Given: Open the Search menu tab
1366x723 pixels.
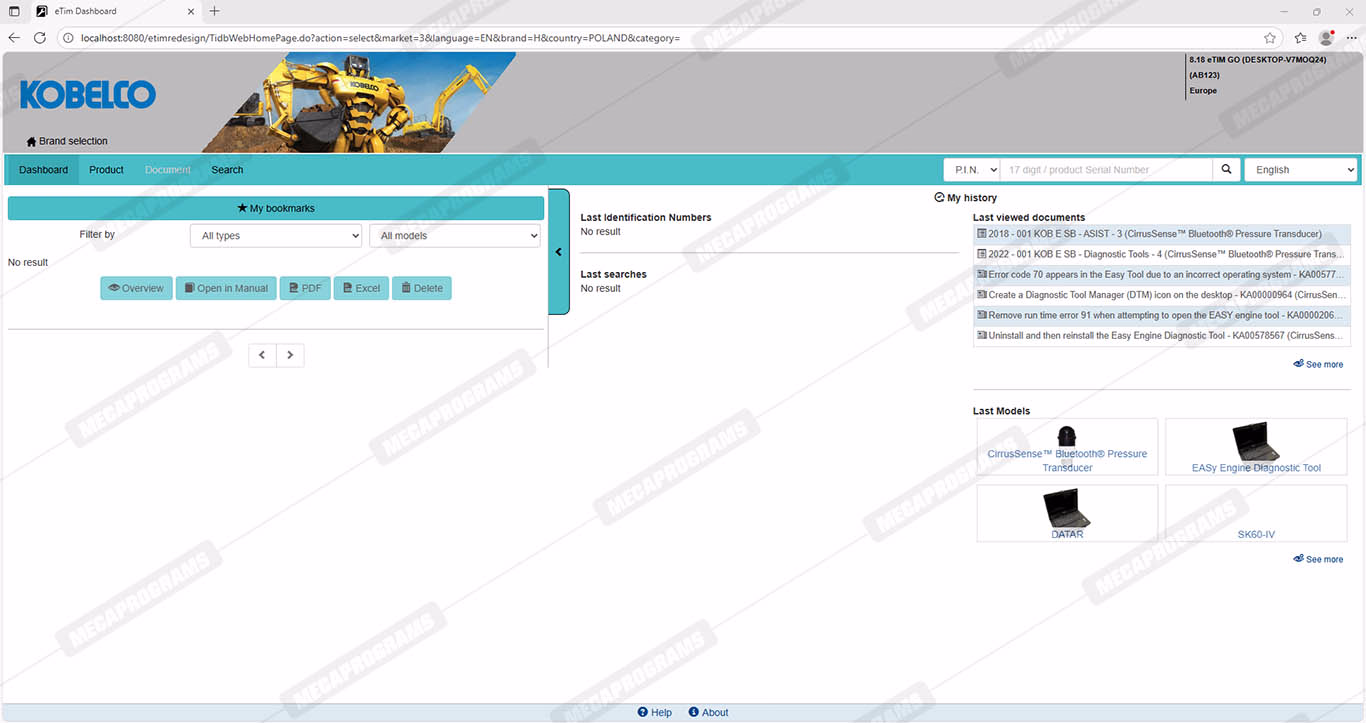Looking at the screenshot, I should 227,170.
